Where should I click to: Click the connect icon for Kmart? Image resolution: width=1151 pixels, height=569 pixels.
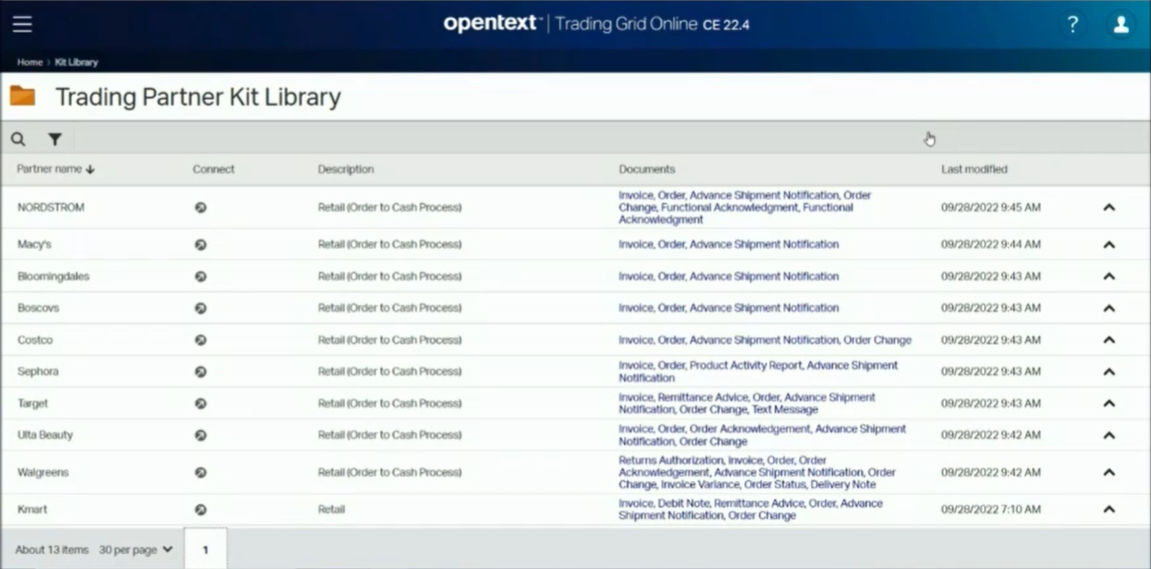click(200, 510)
